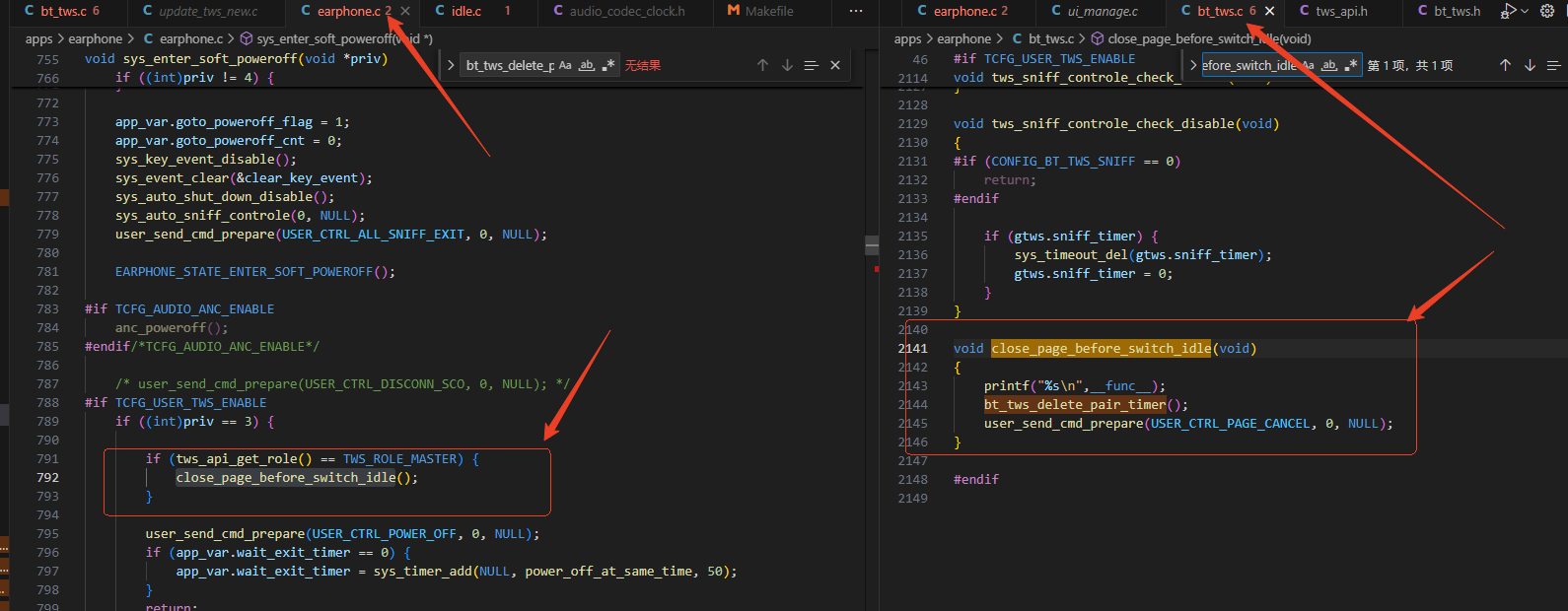Toggle find in selection in right find widget
Image resolution: width=1568 pixels, height=611 pixels.
click(1553, 65)
